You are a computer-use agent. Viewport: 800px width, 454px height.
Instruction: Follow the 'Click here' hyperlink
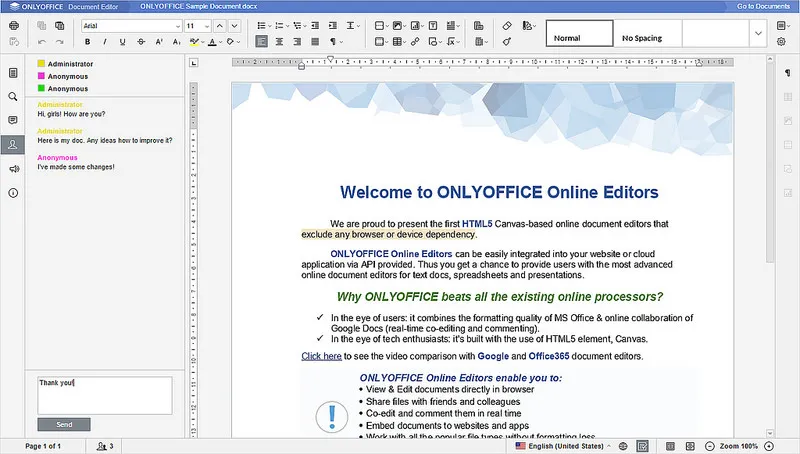point(321,356)
